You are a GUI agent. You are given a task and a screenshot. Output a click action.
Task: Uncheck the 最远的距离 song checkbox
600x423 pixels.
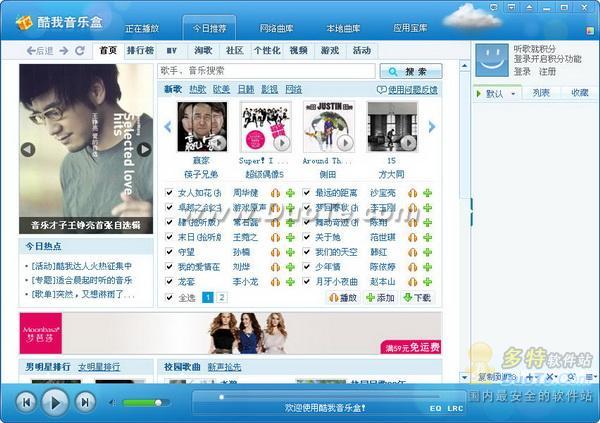point(307,192)
